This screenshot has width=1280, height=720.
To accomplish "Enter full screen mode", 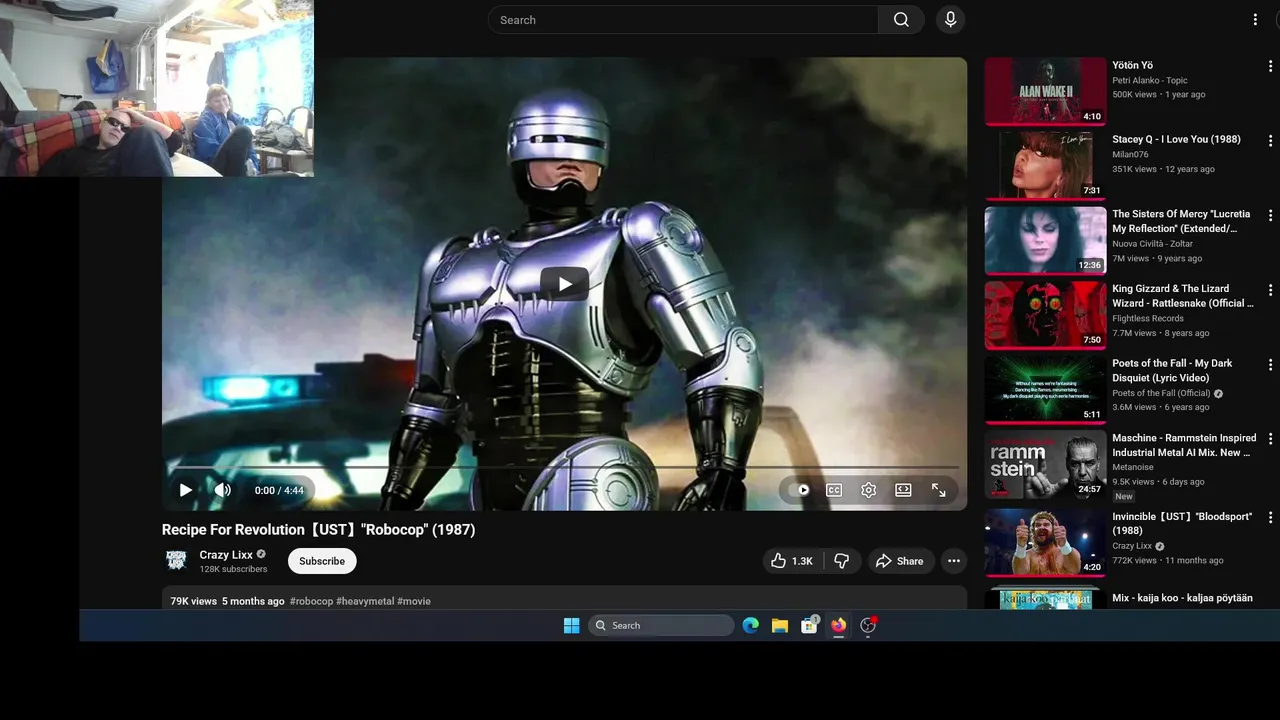I will pyautogui.click(x=938, y=490).
